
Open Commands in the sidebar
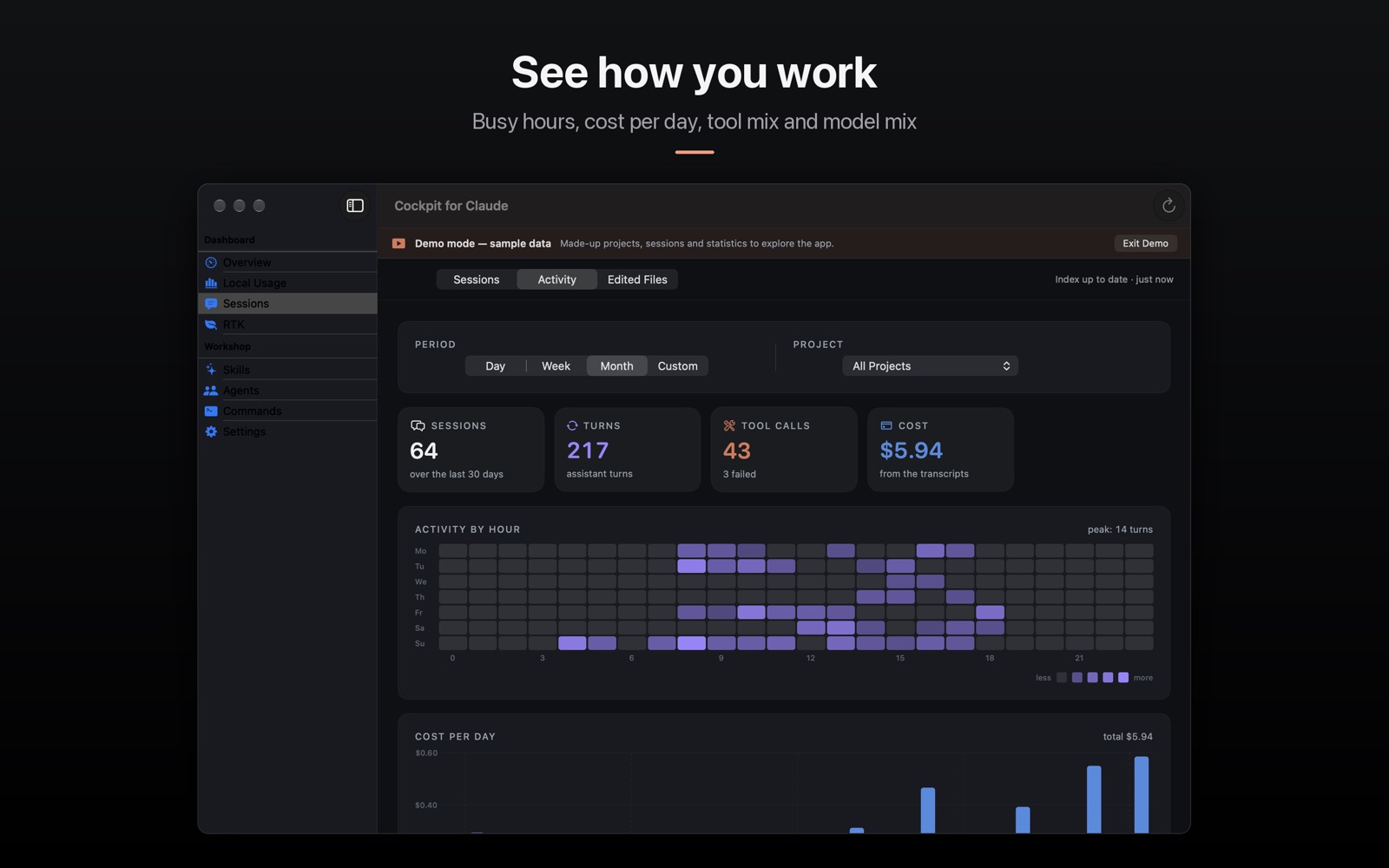287,411
